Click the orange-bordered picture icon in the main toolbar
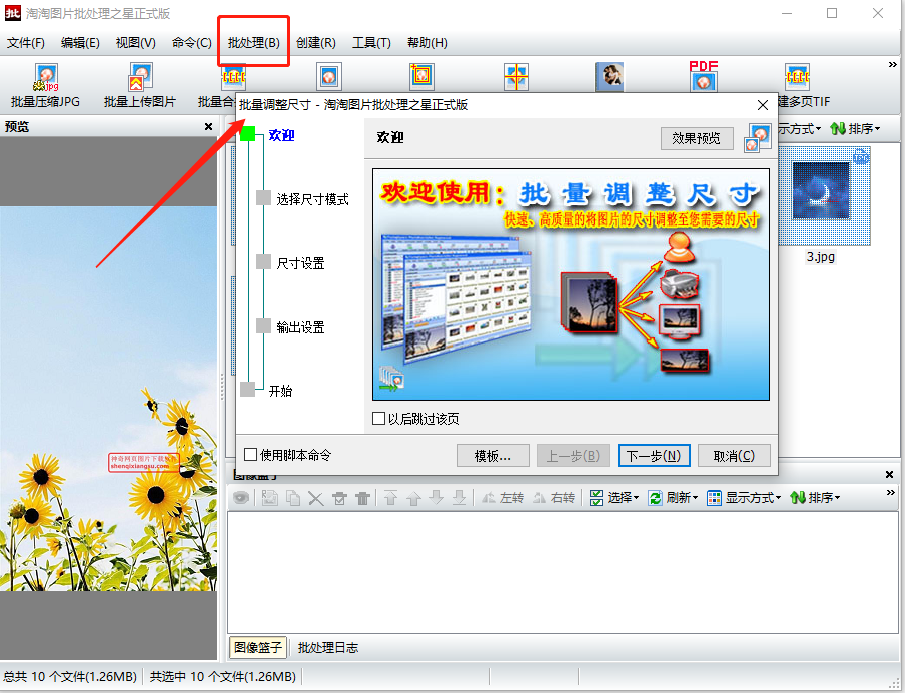 (x=421, y=77)
